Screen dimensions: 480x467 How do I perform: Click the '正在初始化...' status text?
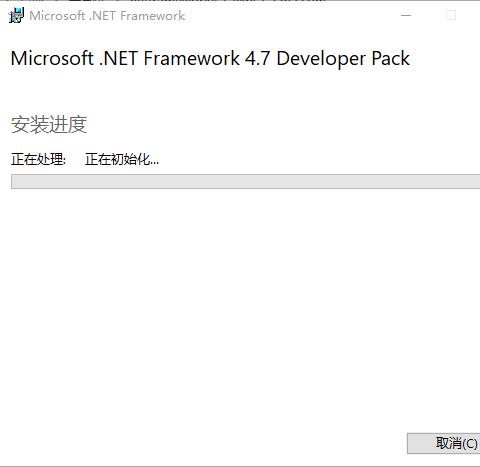122,159
